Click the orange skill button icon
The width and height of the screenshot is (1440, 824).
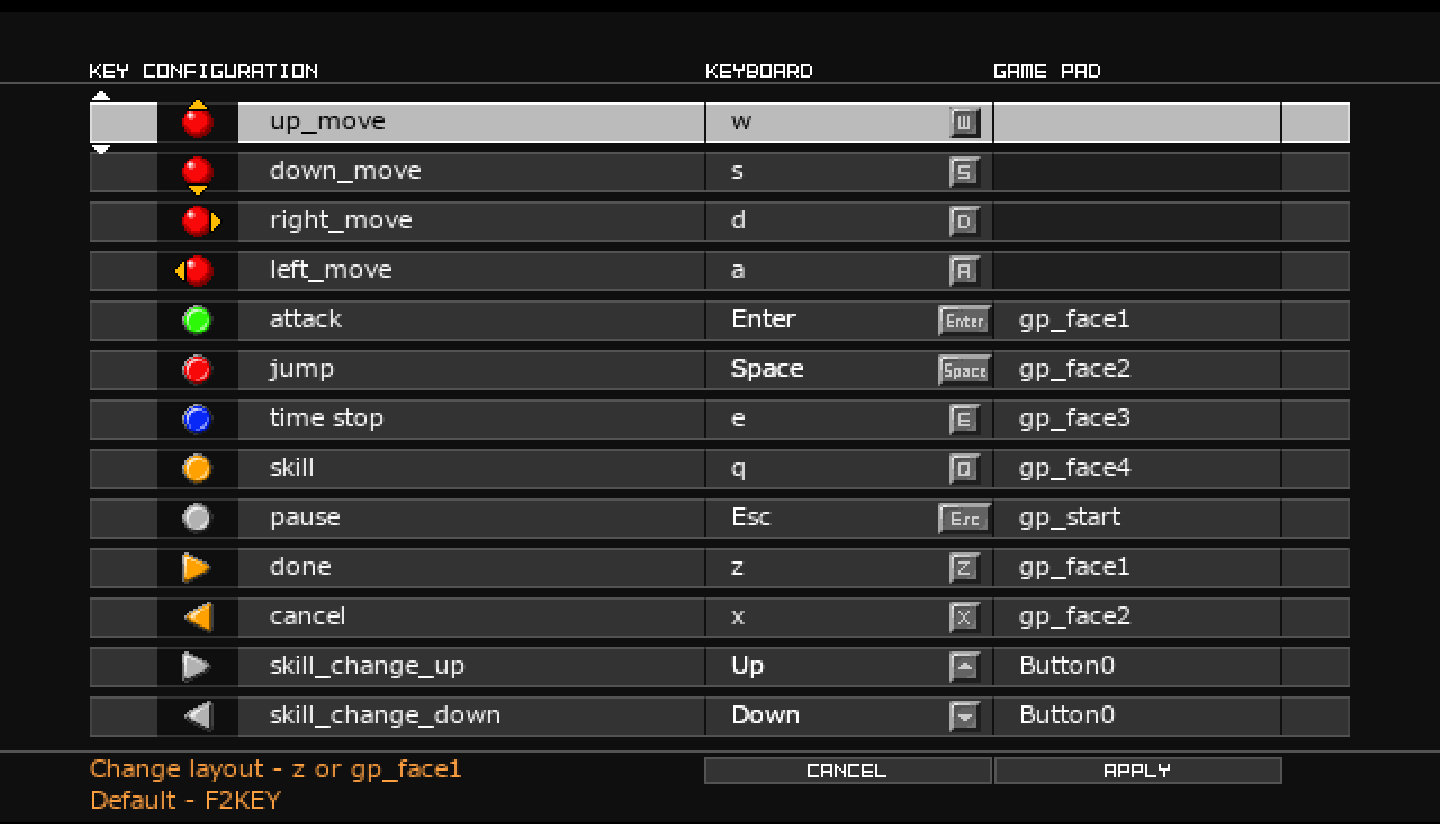[197, 468]
